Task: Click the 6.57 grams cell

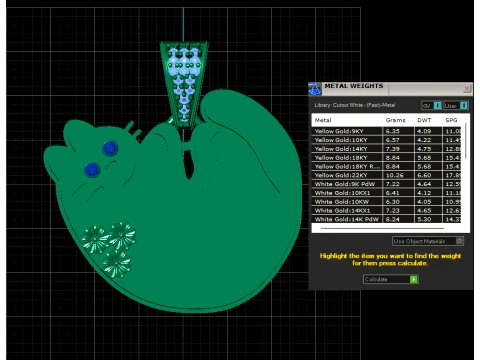Action: click(x=398, y=140)
